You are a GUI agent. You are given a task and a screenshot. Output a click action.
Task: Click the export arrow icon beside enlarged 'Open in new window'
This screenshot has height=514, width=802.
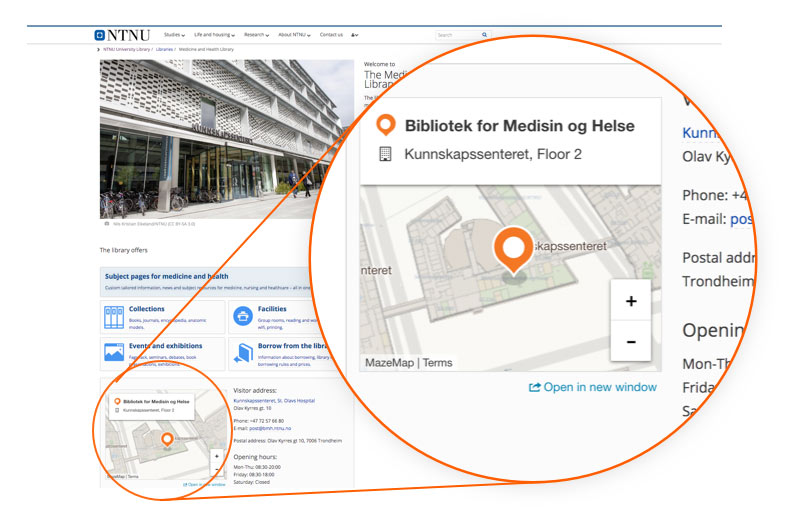pyautogui.click(x=534, y=387)
